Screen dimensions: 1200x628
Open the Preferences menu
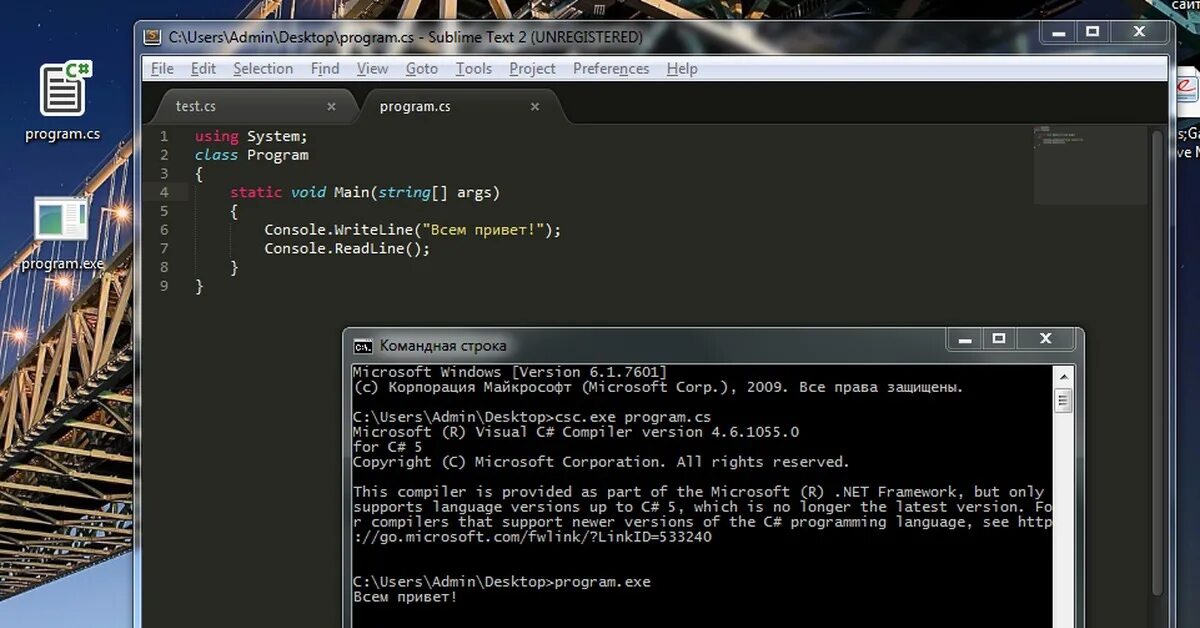coord(611,68)
